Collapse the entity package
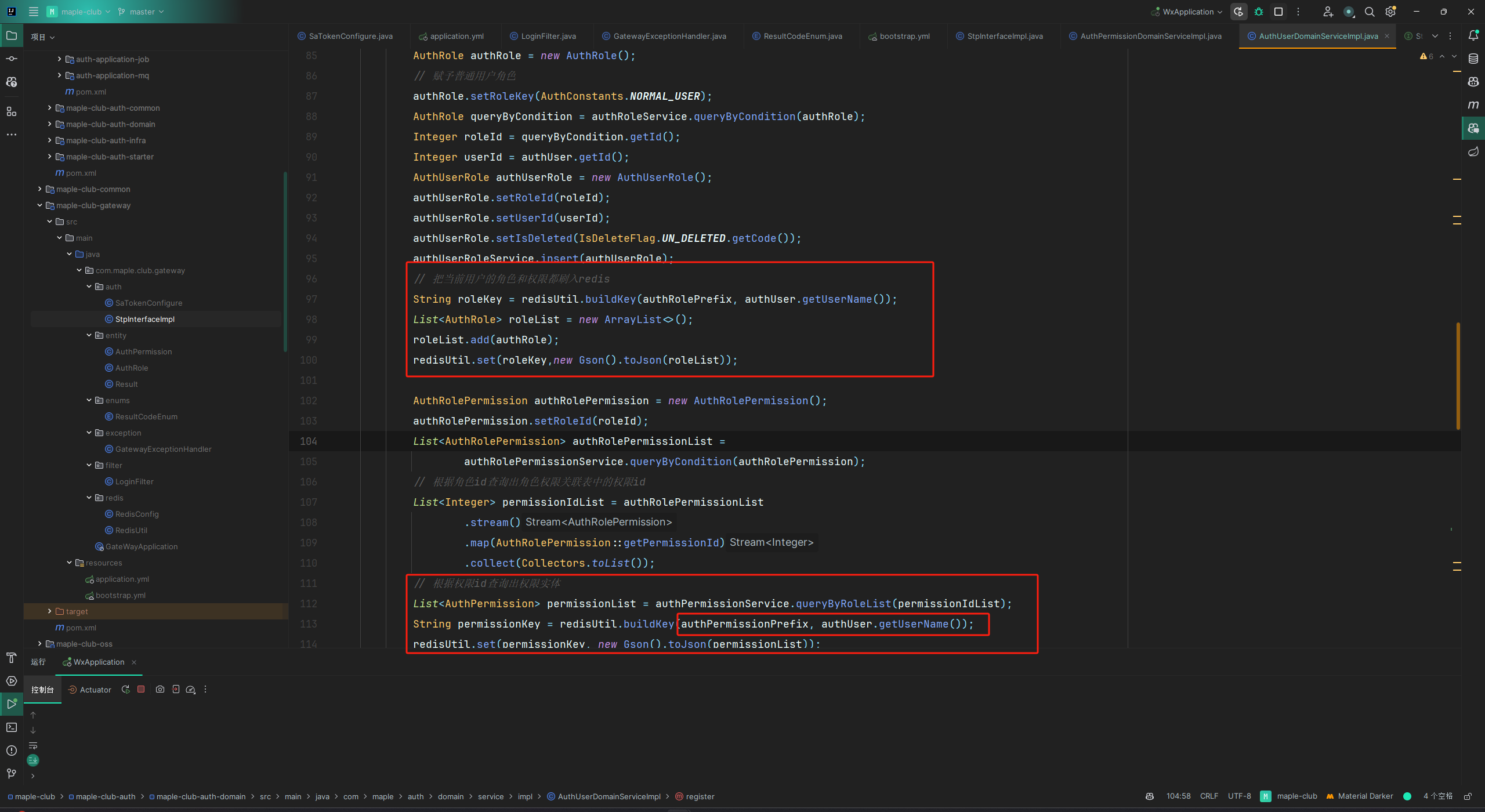The height and width of the screenshot is (812, 1485). (x=89, y=335)
